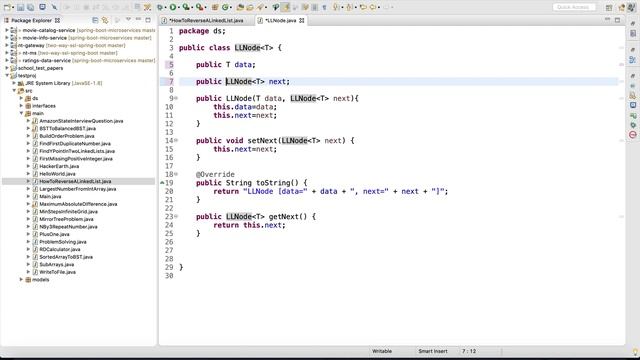Click the New file toolbar icon
Image resolution: width=640 pixels, height=360 pixels.
(x=7, y=7)
